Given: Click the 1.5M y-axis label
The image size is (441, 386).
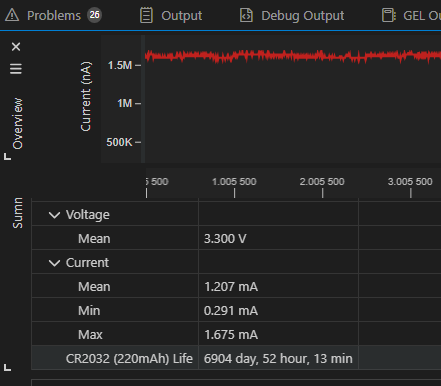Looking at the screenshot, I should pos(120,65).
